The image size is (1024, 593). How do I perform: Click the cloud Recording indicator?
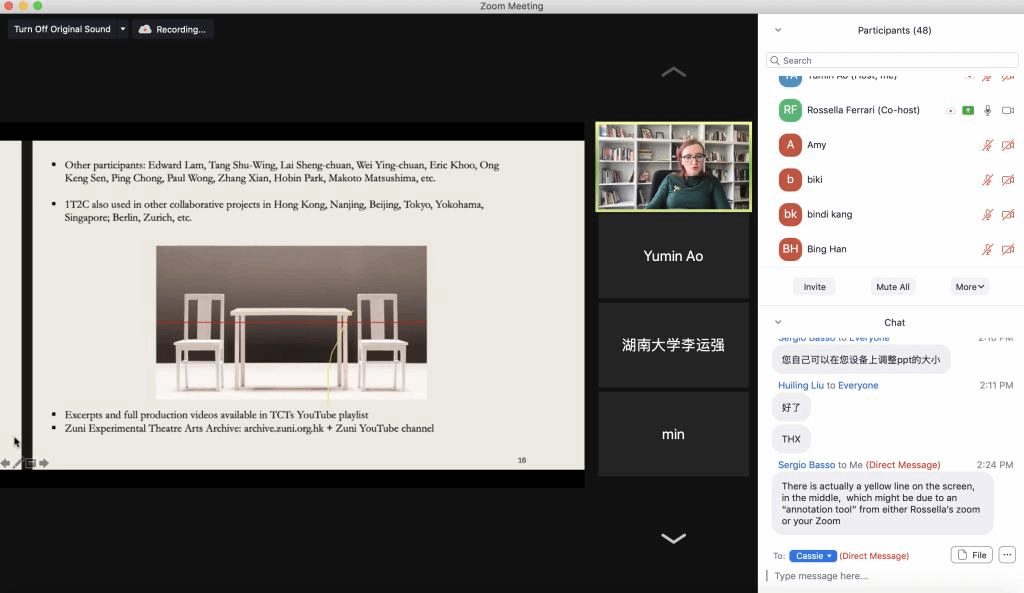172,29
